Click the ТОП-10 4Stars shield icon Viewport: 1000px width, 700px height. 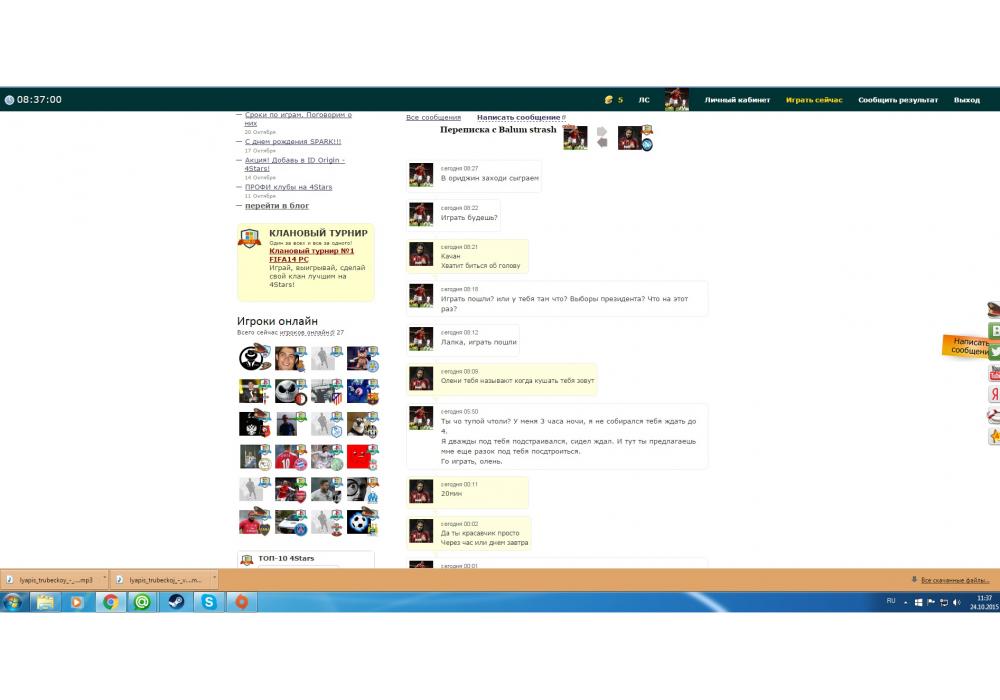click(x=247, y=560)
